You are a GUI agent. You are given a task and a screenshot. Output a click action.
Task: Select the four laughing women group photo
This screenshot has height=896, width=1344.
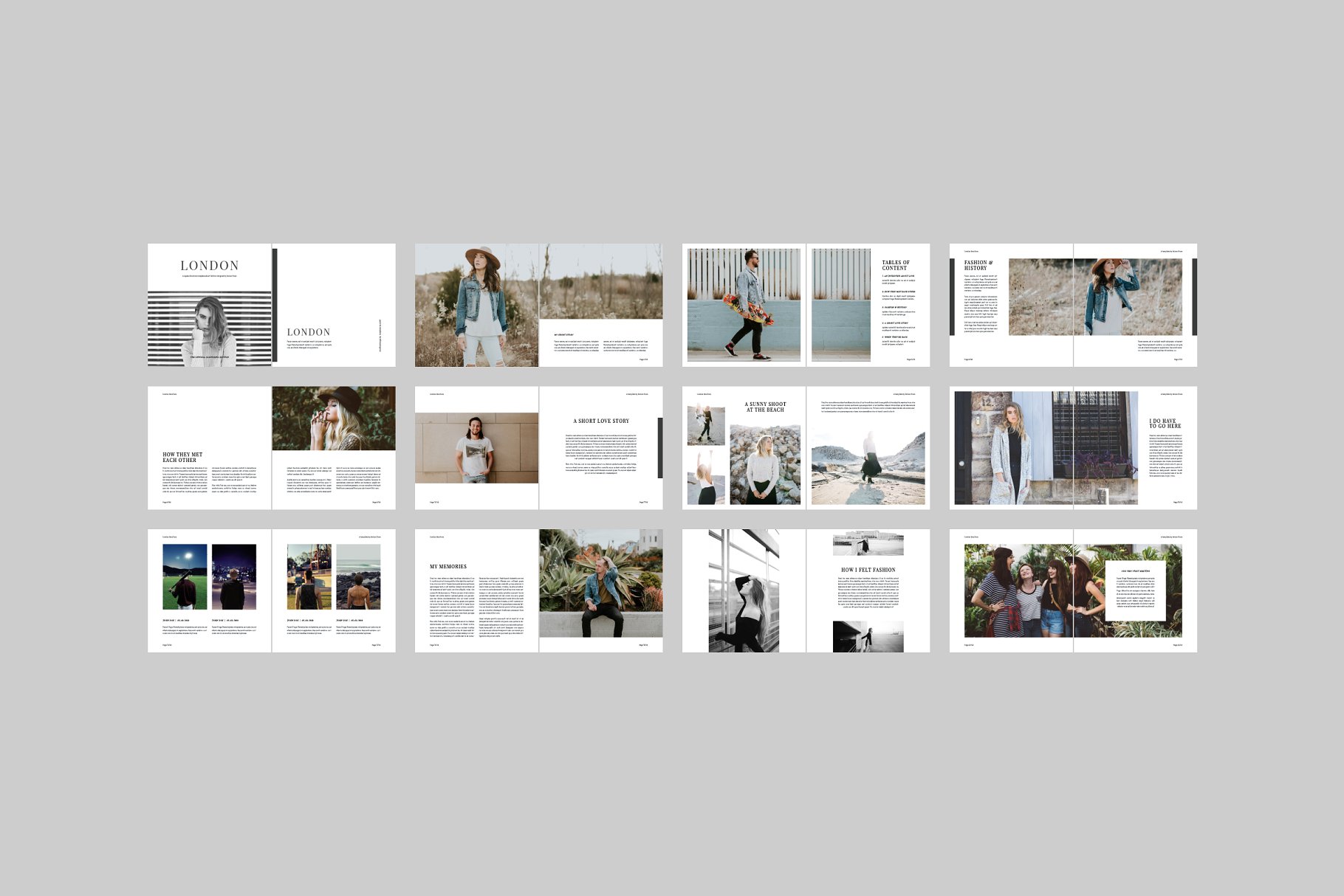pos(1034,590)
